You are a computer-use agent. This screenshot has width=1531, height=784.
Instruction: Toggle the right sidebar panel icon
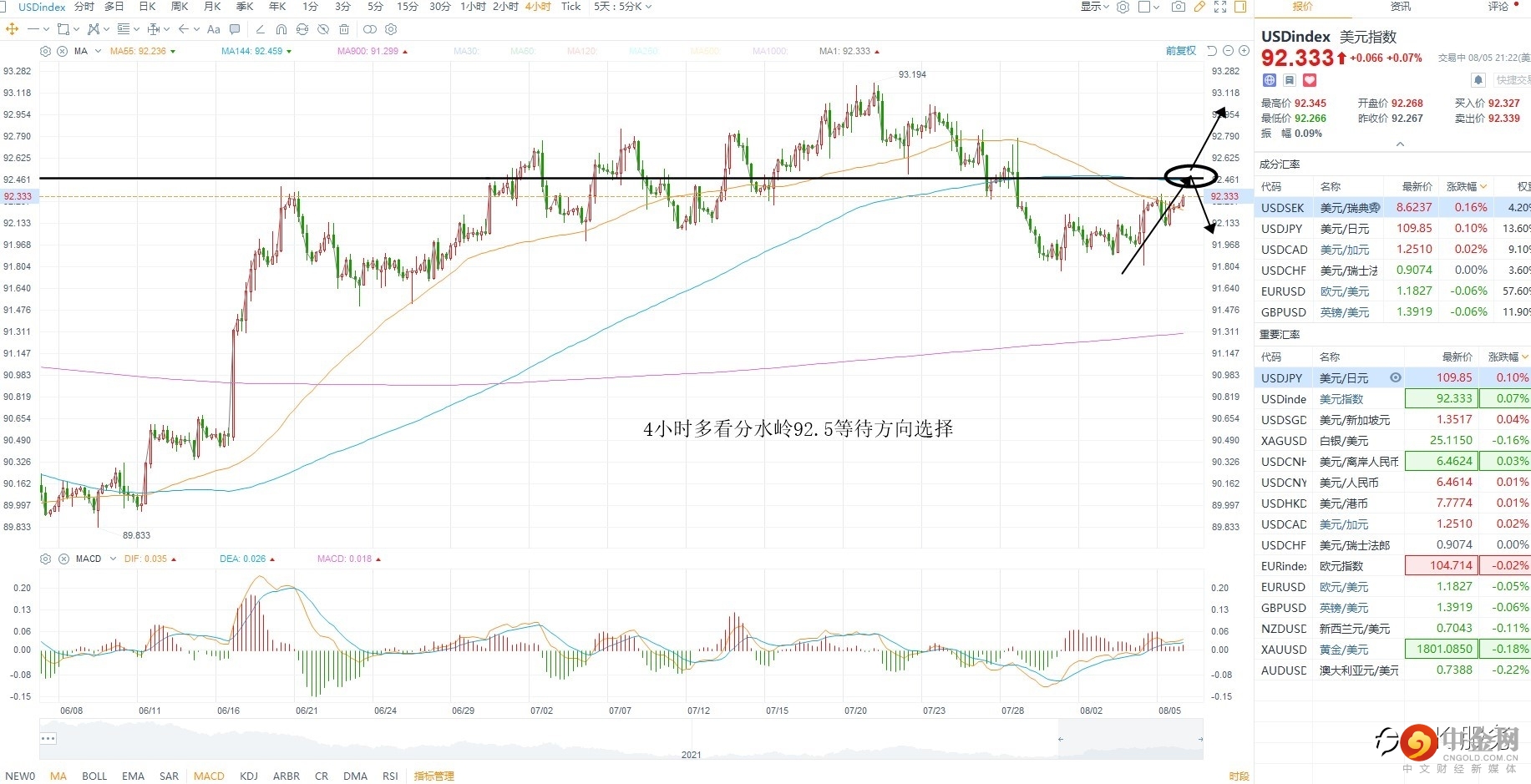click(1240, 7)
